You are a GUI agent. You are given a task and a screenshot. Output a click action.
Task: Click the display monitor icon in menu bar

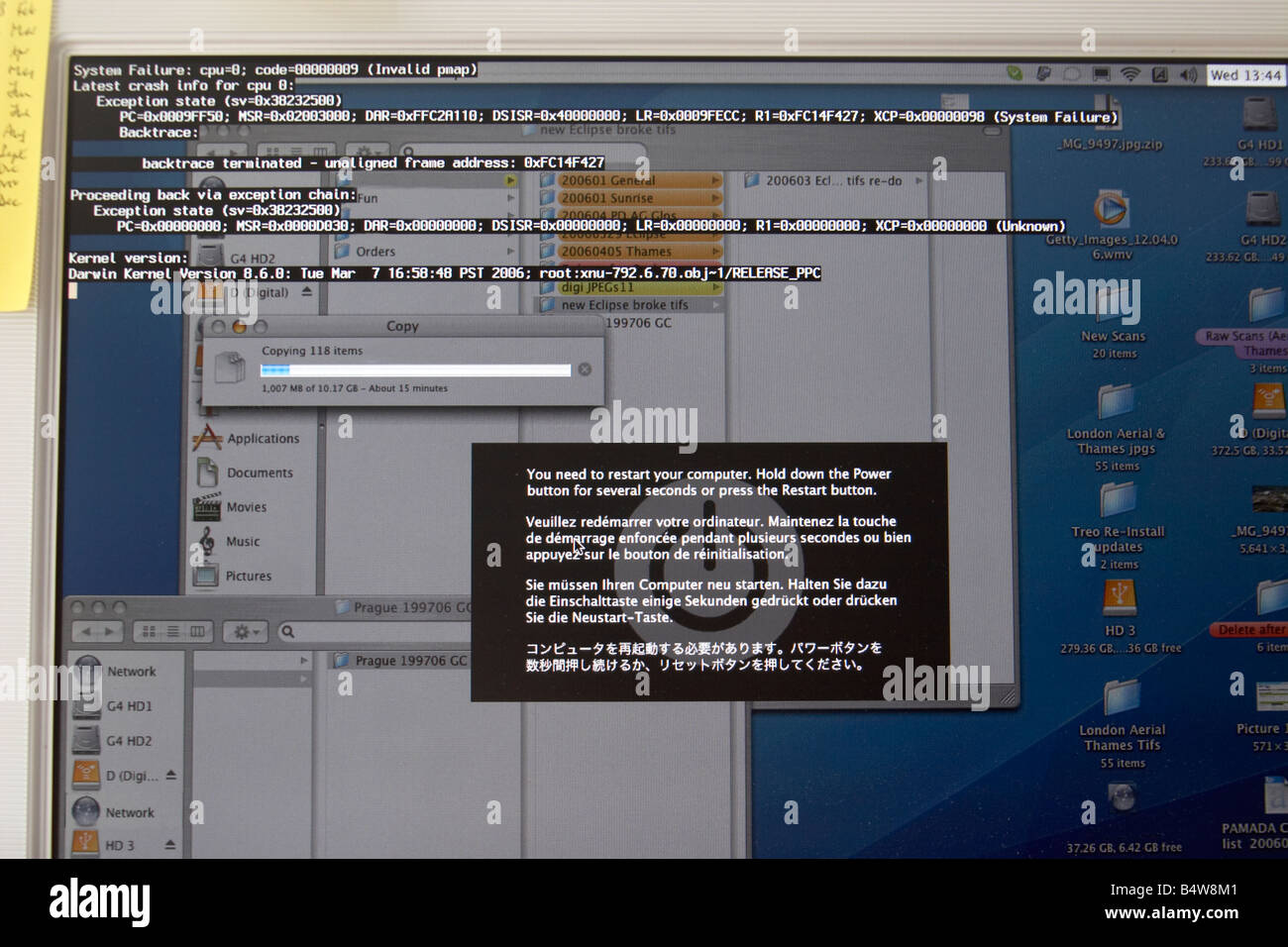(1101, 74)
